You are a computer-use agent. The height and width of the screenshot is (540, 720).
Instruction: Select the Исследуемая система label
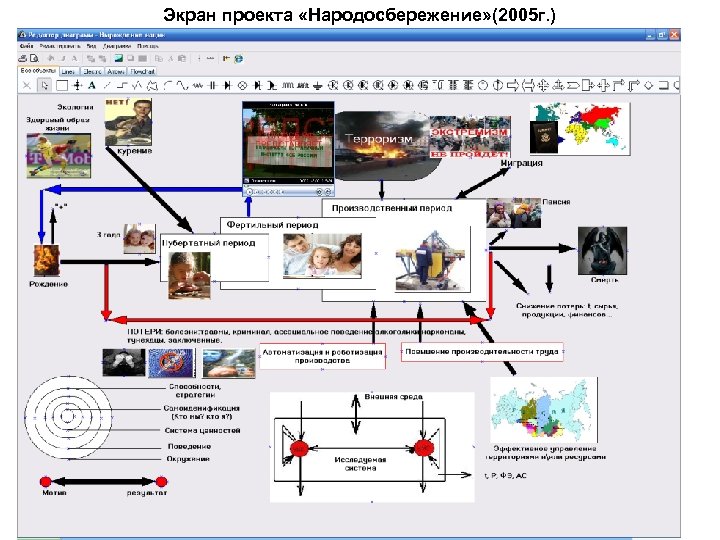(360, 464)
